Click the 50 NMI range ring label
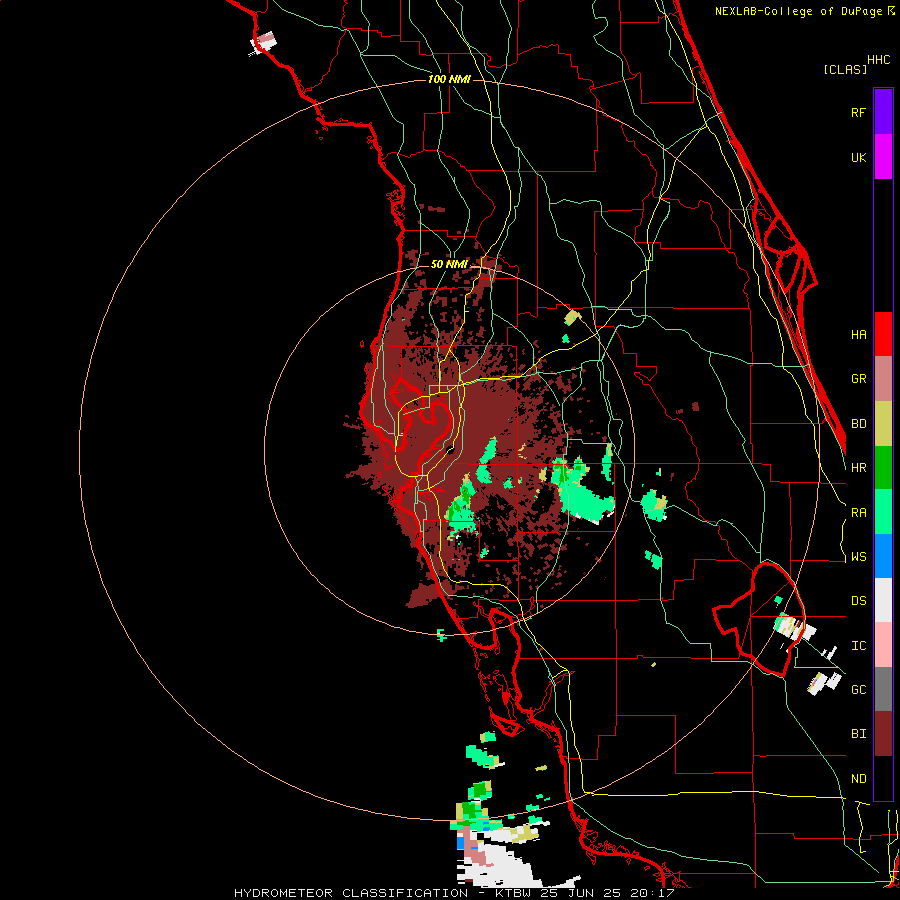Viewport: 900px width, 900px height. tap(449, 265)
